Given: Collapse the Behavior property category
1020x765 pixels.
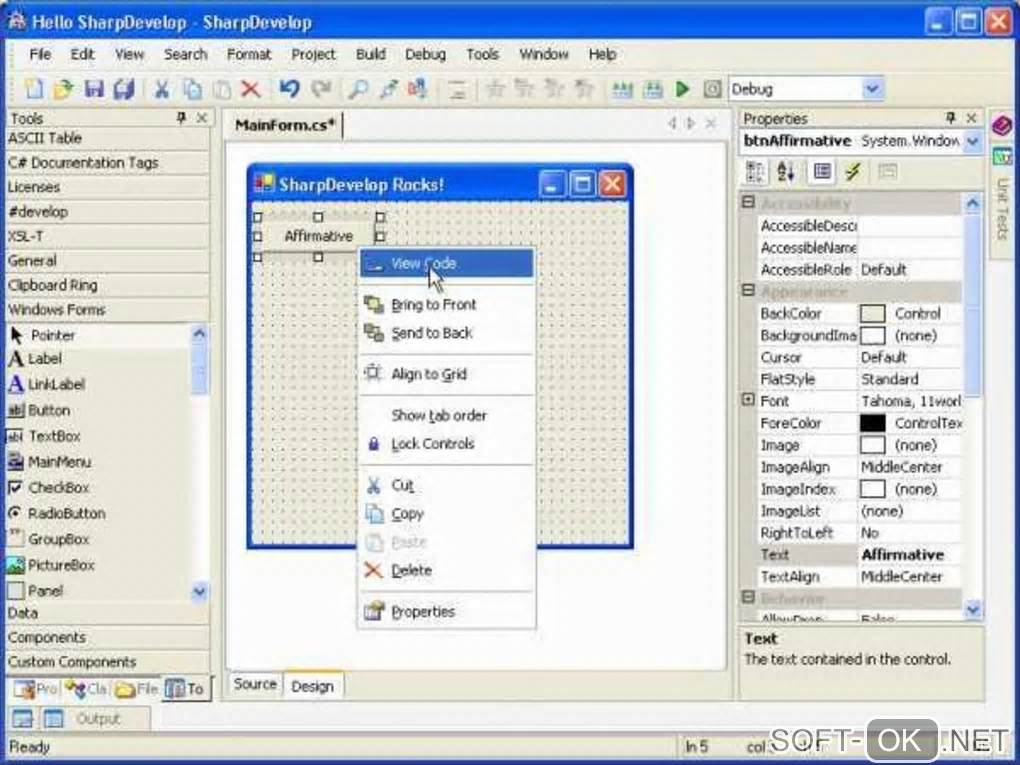Looking at the screenshot, I should 748,597.
